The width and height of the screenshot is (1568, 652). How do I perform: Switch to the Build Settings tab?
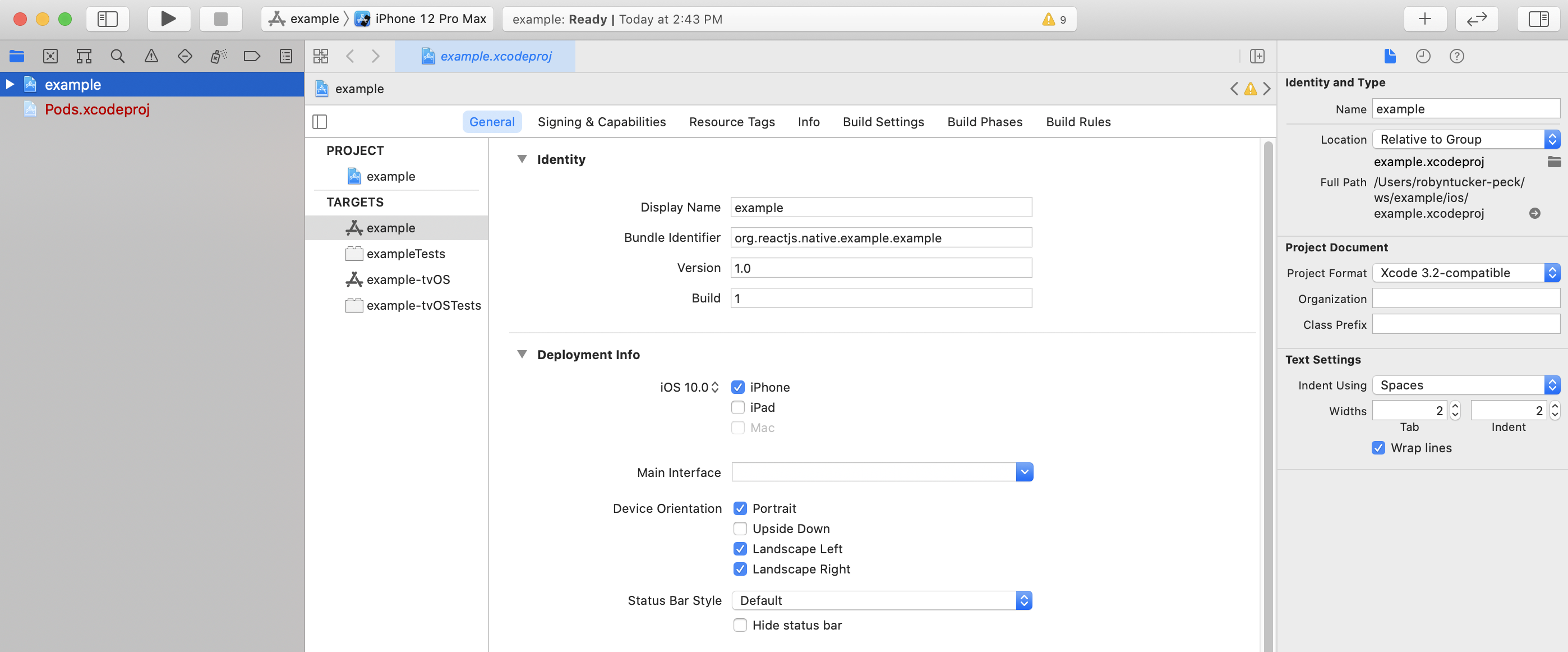point(883,122)
